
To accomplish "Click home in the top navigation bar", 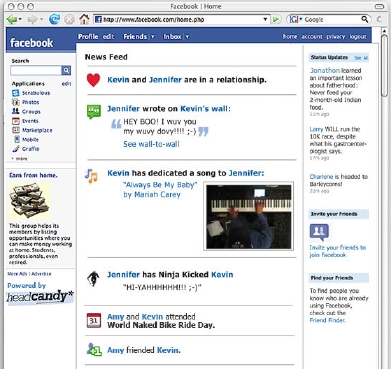I will pyautogui.click(x=290, y=37).
